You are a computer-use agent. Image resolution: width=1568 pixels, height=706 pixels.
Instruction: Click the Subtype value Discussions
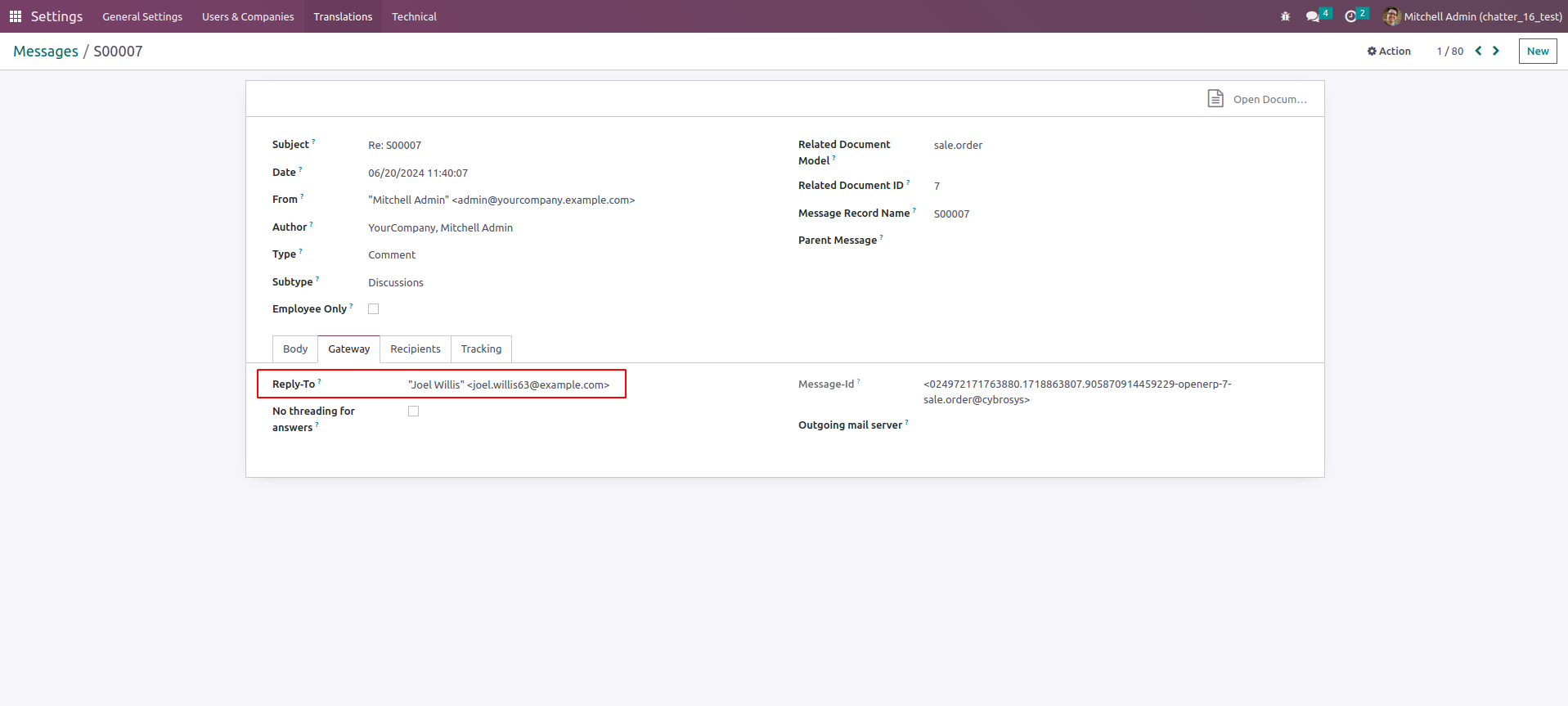[x=396, y=283]
